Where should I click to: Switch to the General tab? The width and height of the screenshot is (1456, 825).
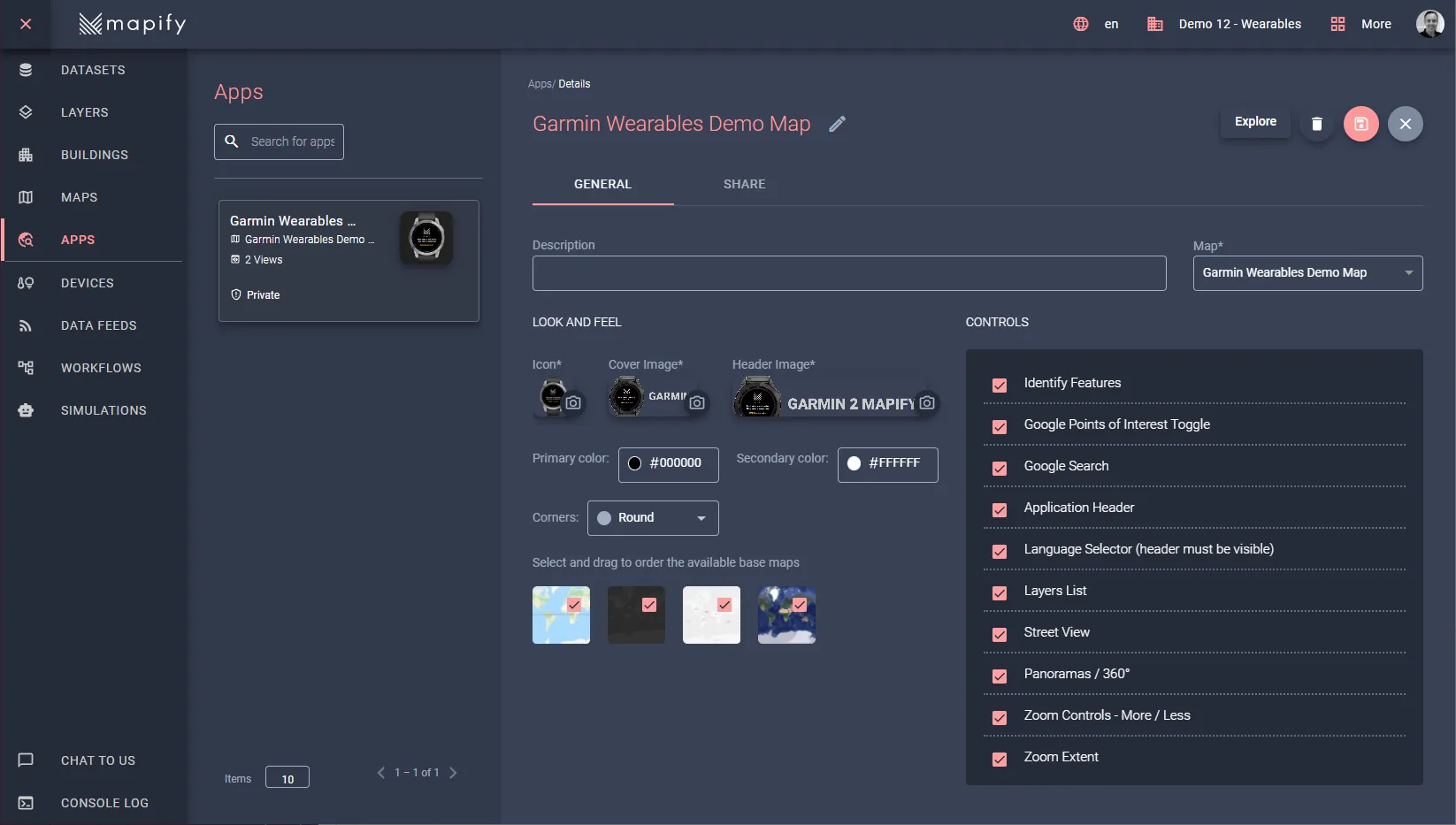602,184
